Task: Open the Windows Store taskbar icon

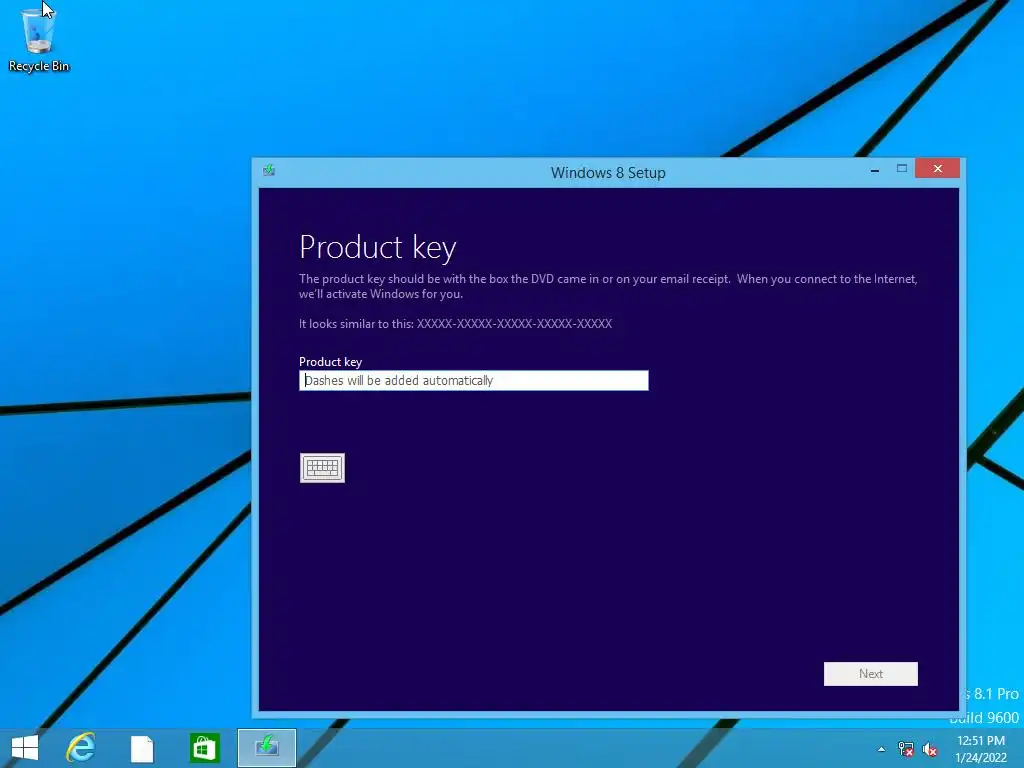Action: click(204, 748)
